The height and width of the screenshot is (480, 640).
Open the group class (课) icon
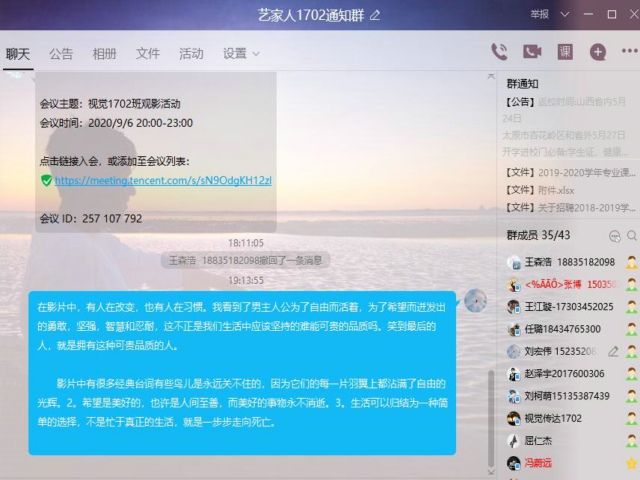pos(565,52)
